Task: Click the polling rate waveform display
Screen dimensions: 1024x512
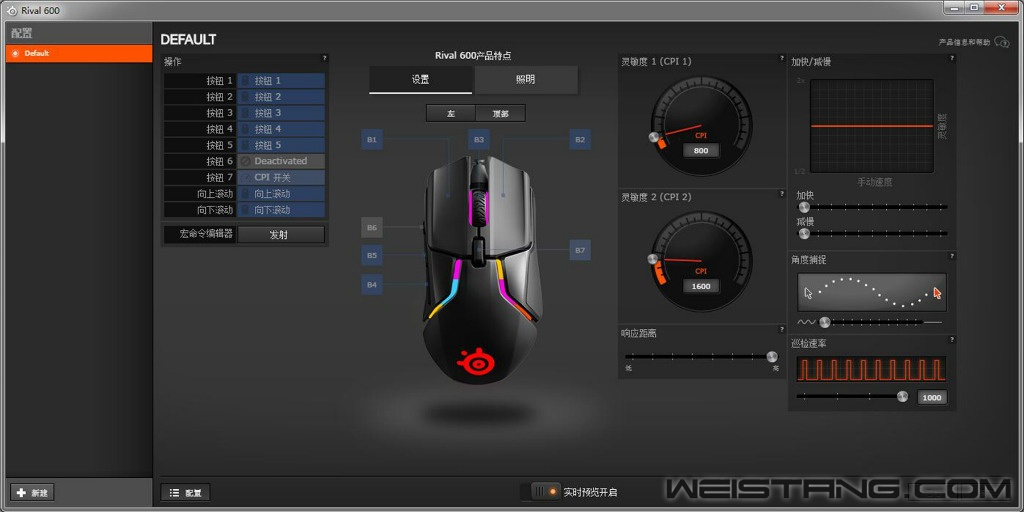Action: click(x=871, y=369)
